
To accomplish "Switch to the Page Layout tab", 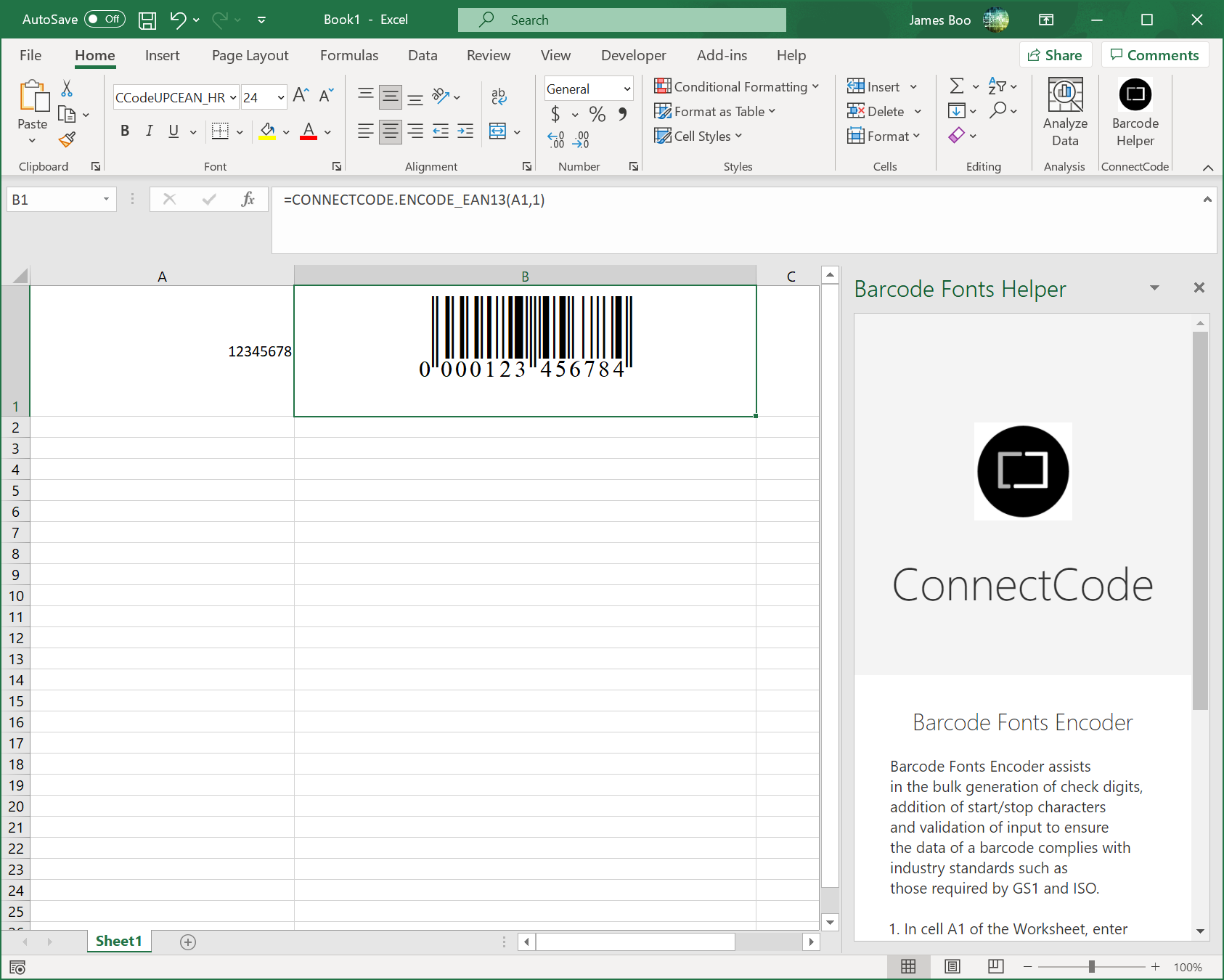I will [x=250, y=55].
